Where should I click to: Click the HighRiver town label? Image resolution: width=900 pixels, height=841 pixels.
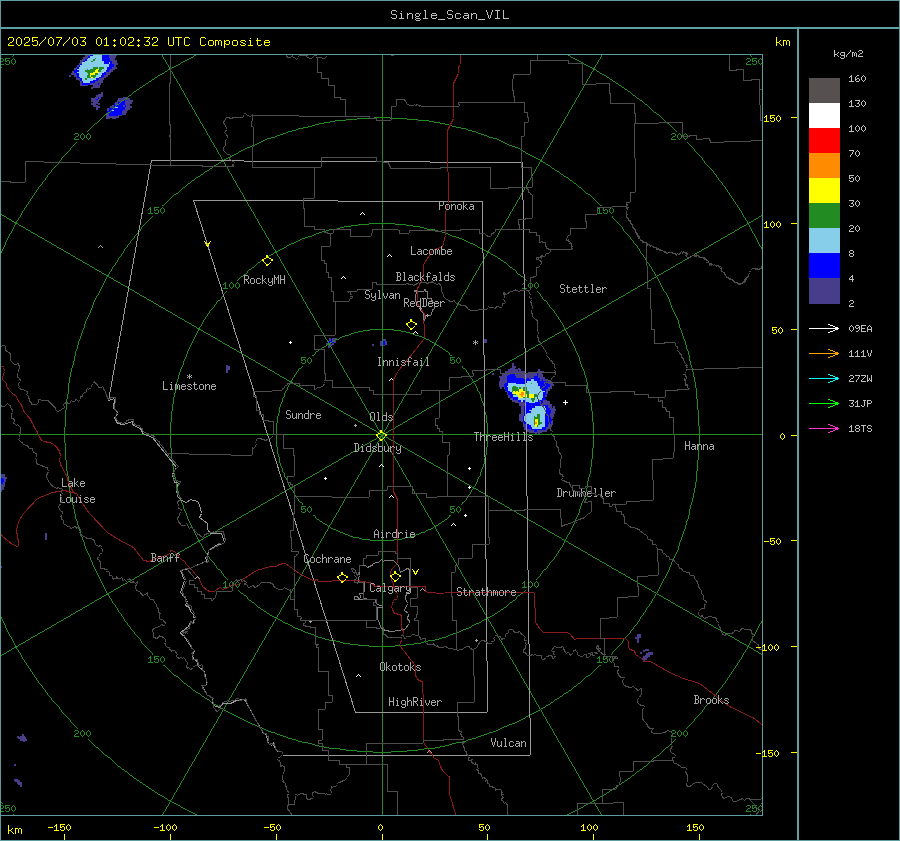click(x=415, y=702)
